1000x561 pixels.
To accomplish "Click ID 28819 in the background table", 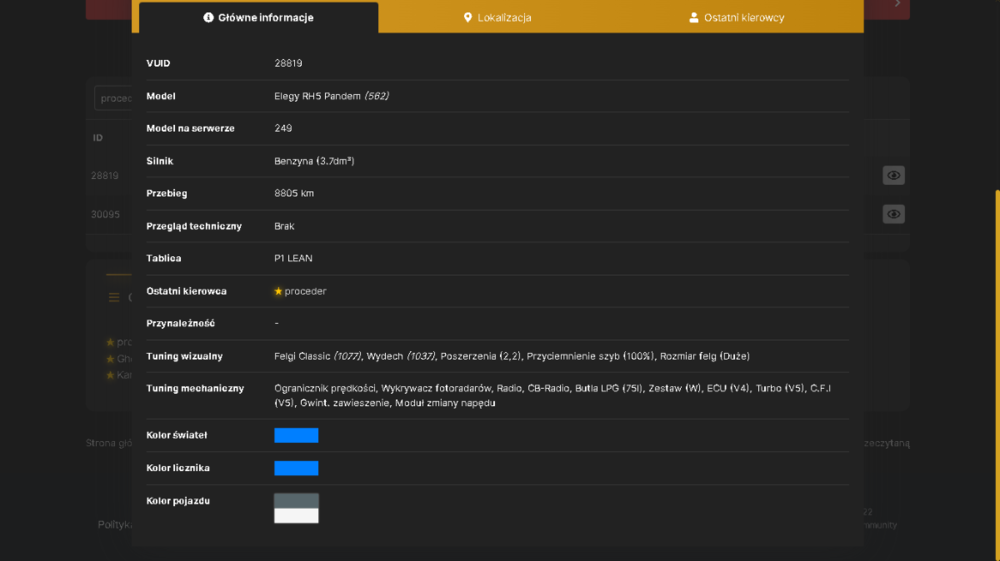I will tap(105, 175).
